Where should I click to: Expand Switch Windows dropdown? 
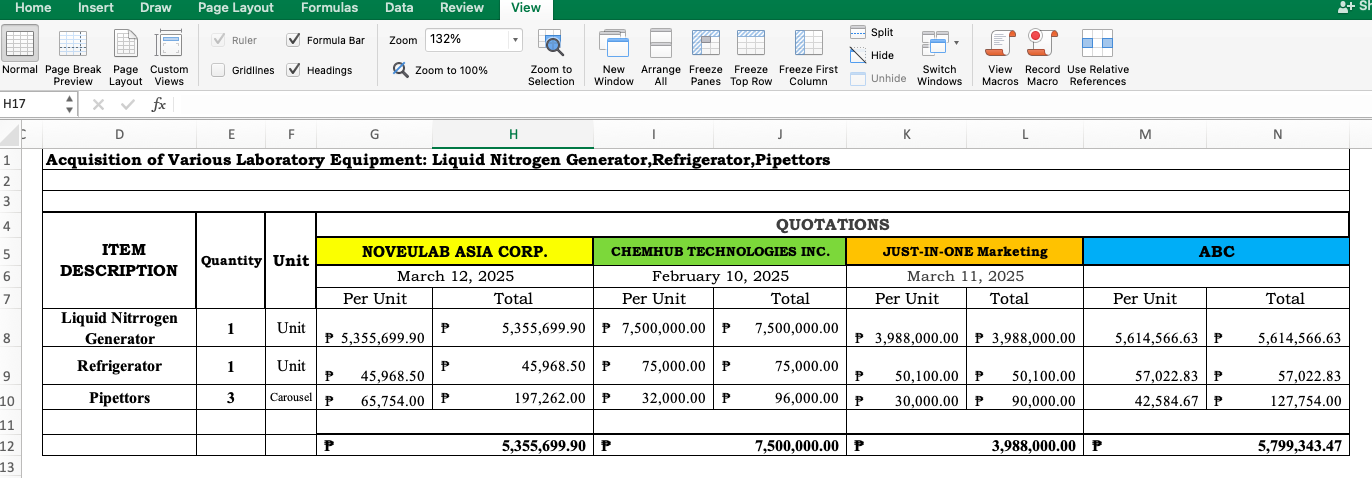tap(956, 43)
